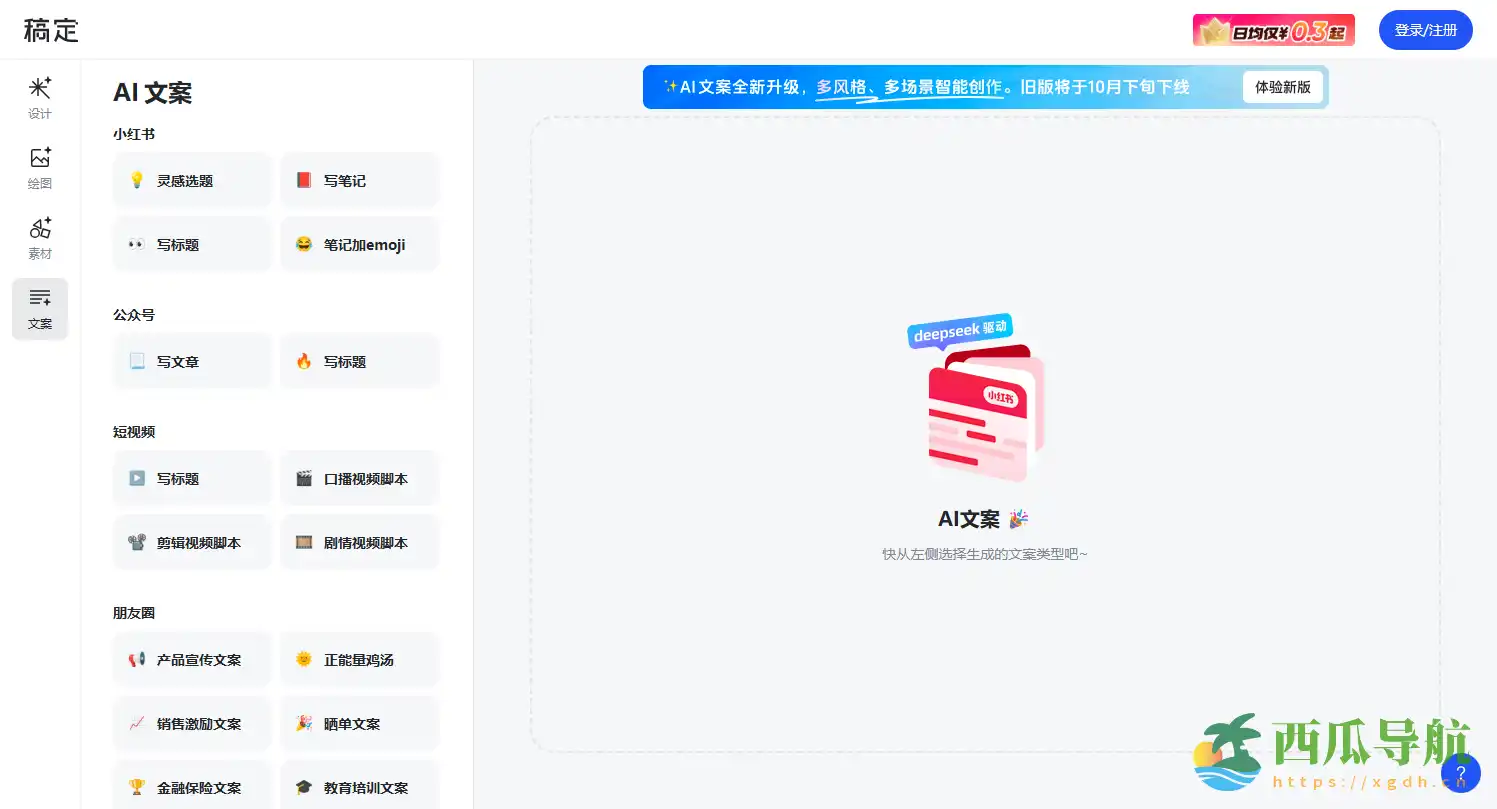Viewport: 1497px width, 809px height.
Task: Open the 设计 design sidebar icon
Action: point(40,98)
